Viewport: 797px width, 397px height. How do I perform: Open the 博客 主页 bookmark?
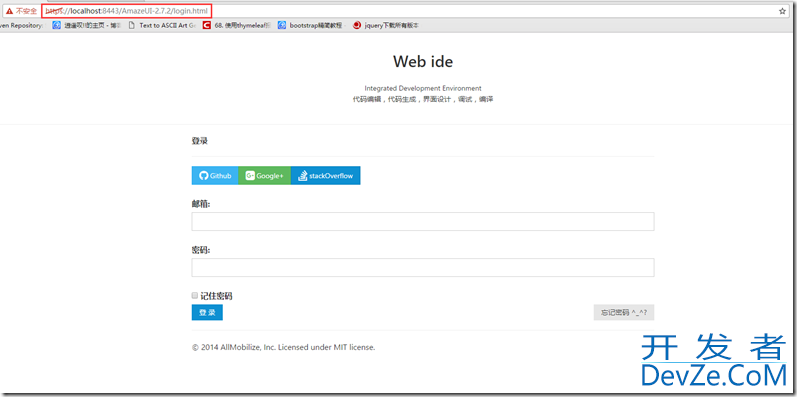tap(87, 25)
